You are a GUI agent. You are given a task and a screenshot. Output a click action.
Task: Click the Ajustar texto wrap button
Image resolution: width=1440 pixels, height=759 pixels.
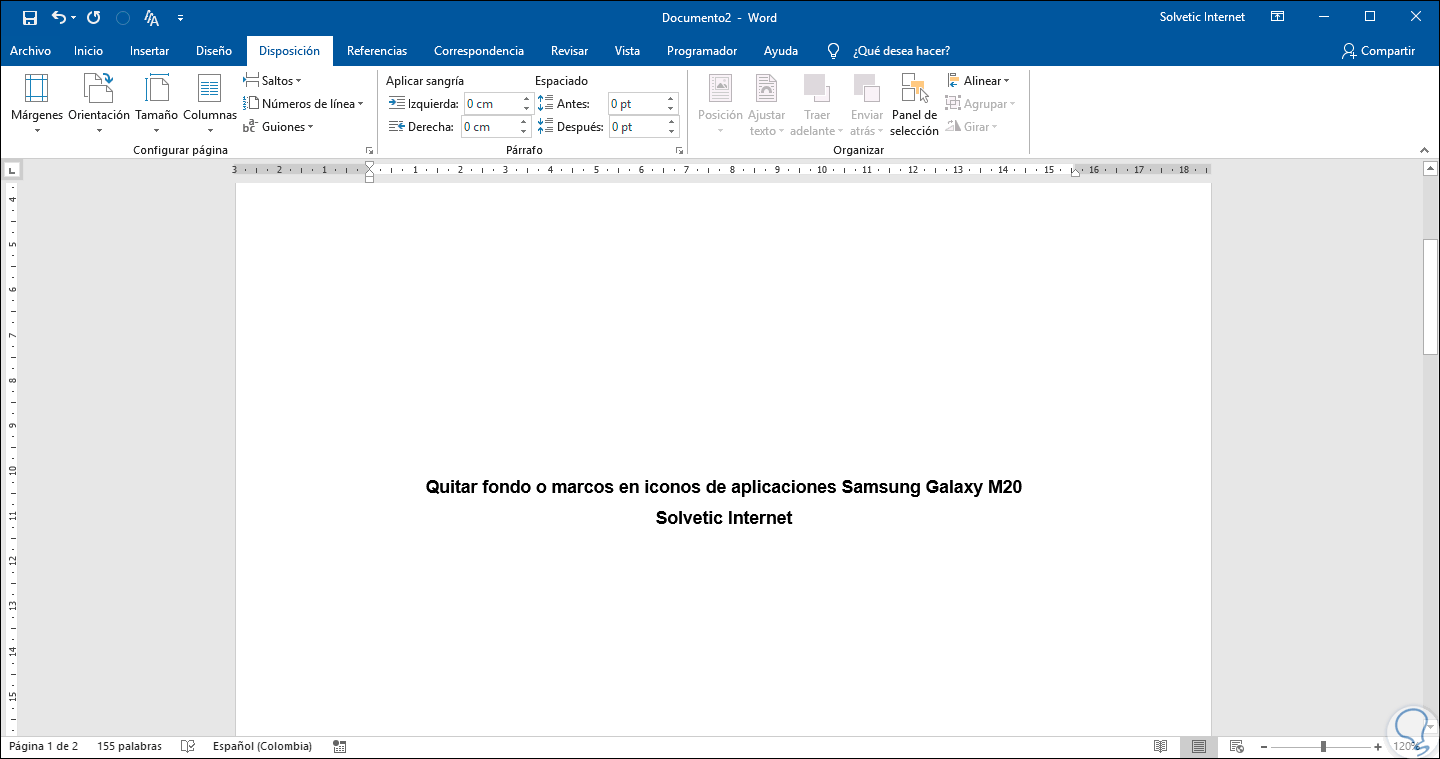pyautogui.click(x=767, y=104)
